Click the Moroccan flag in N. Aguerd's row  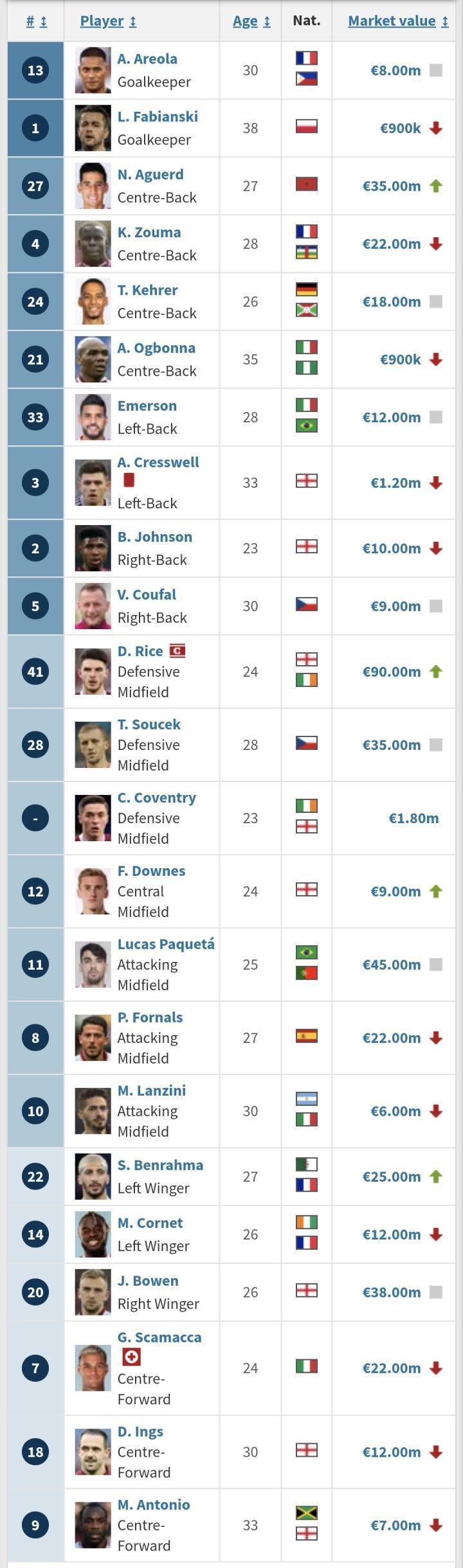[x=306, y=185]
